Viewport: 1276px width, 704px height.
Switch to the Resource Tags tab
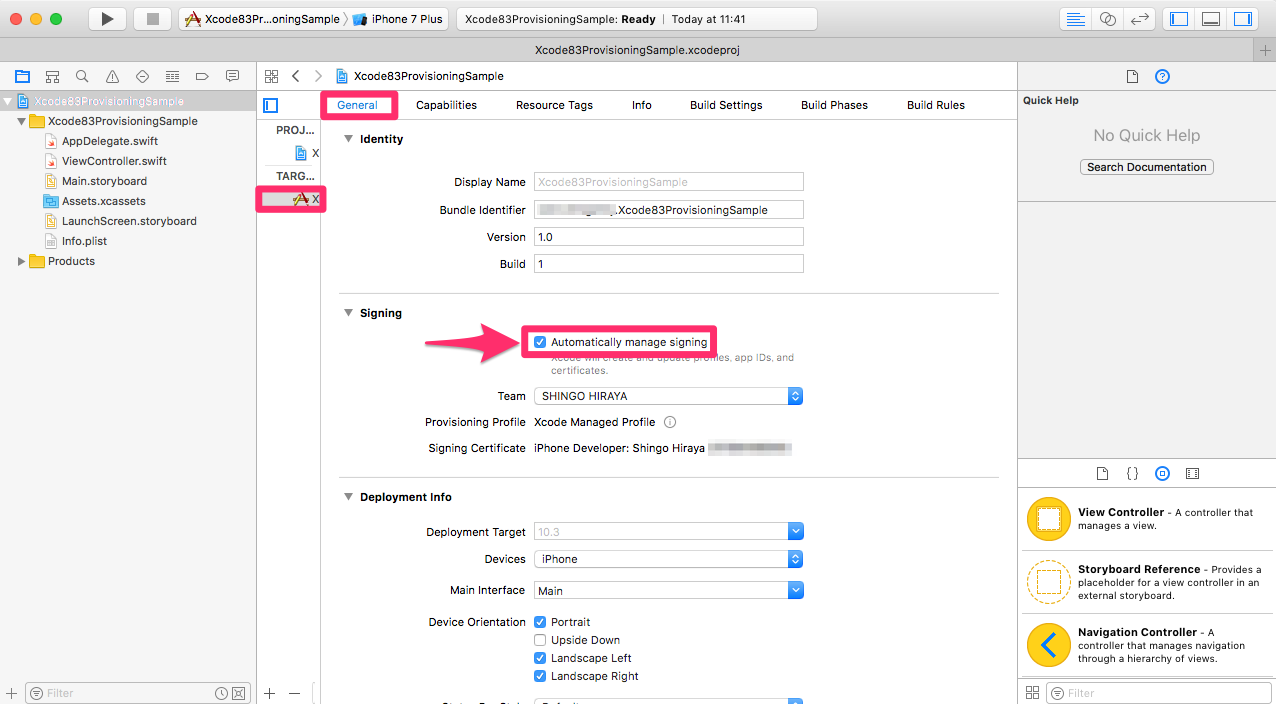(554, 105)
